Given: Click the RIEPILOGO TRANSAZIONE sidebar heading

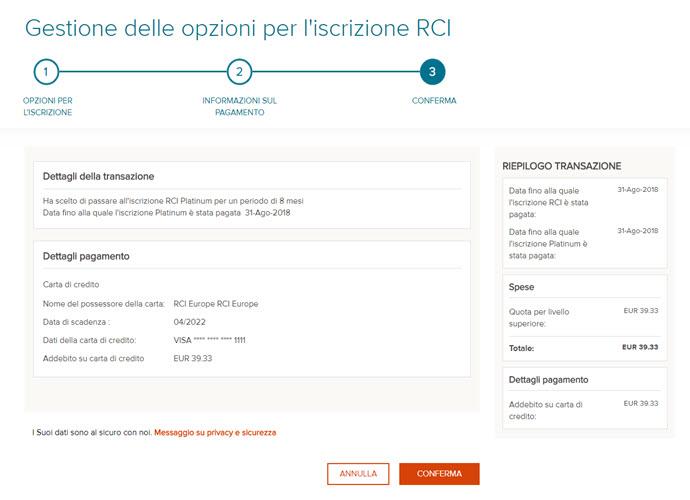Looking at the screenshot, I should [x=564, y=166].
